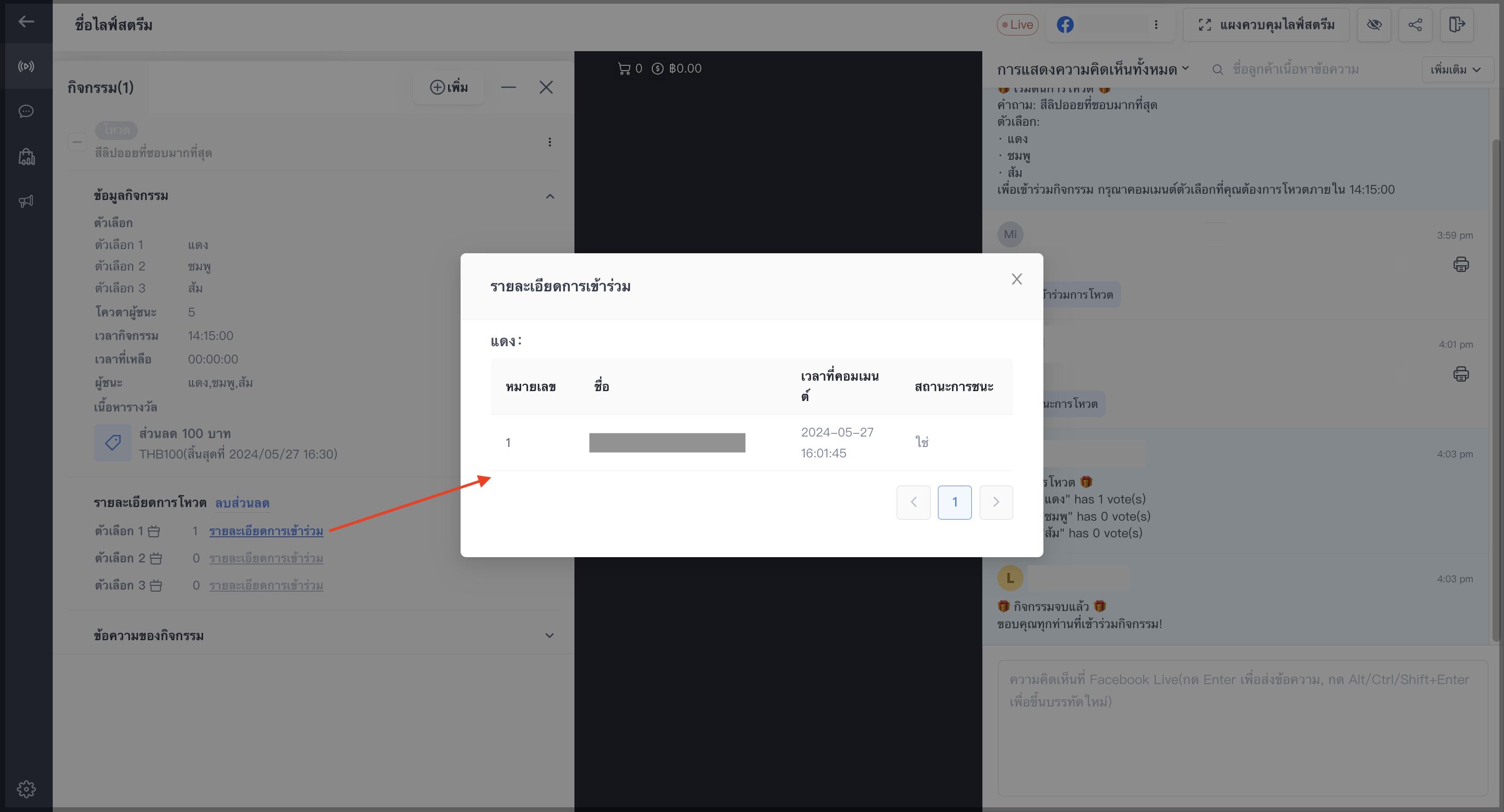1504x812 pixels.
Task: Open รายละเอียดการเข้าร่วม for ตัวเลือก 1
Action: [266, 531]
